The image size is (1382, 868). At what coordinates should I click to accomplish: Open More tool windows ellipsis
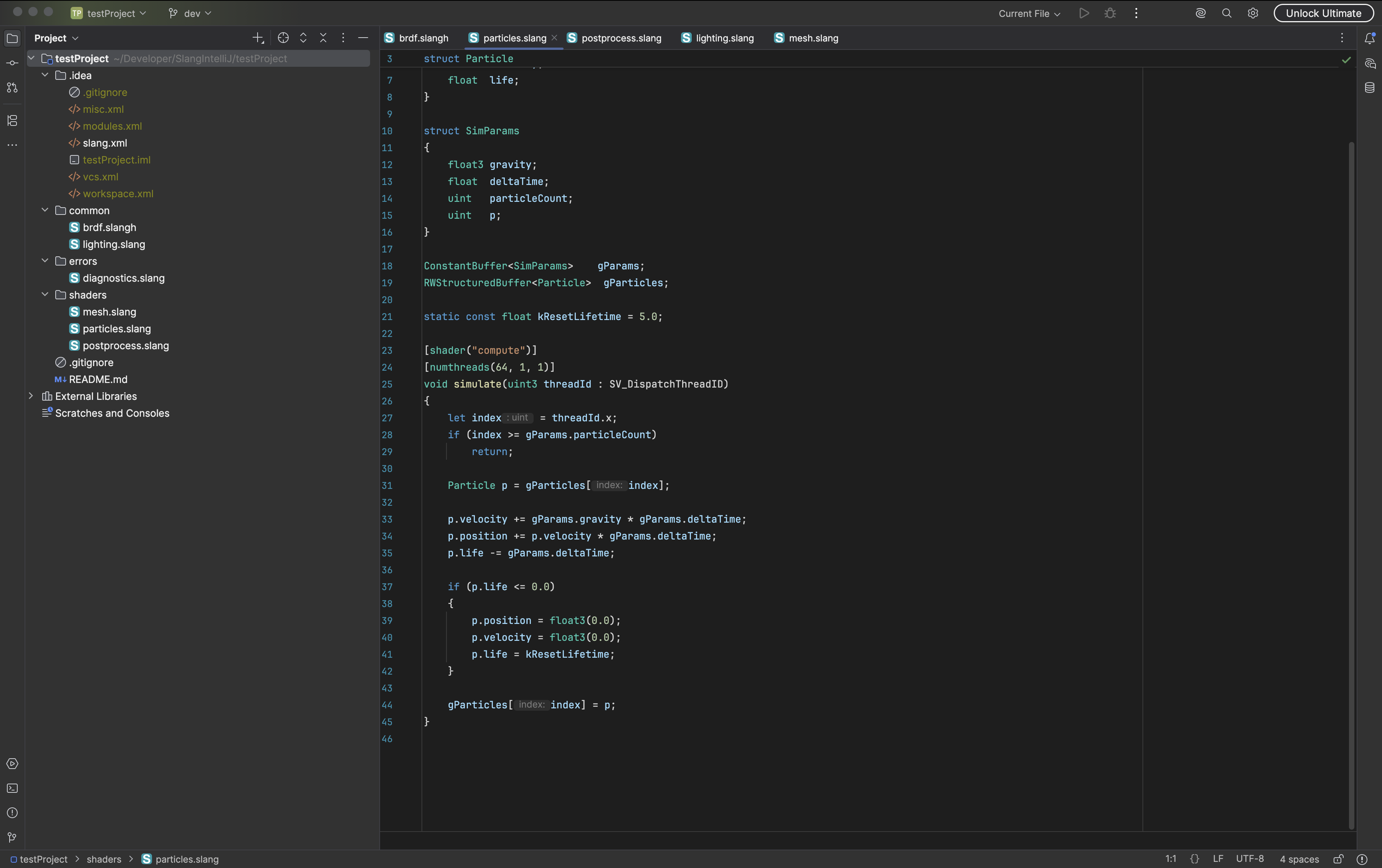click(x=12, y=145)
